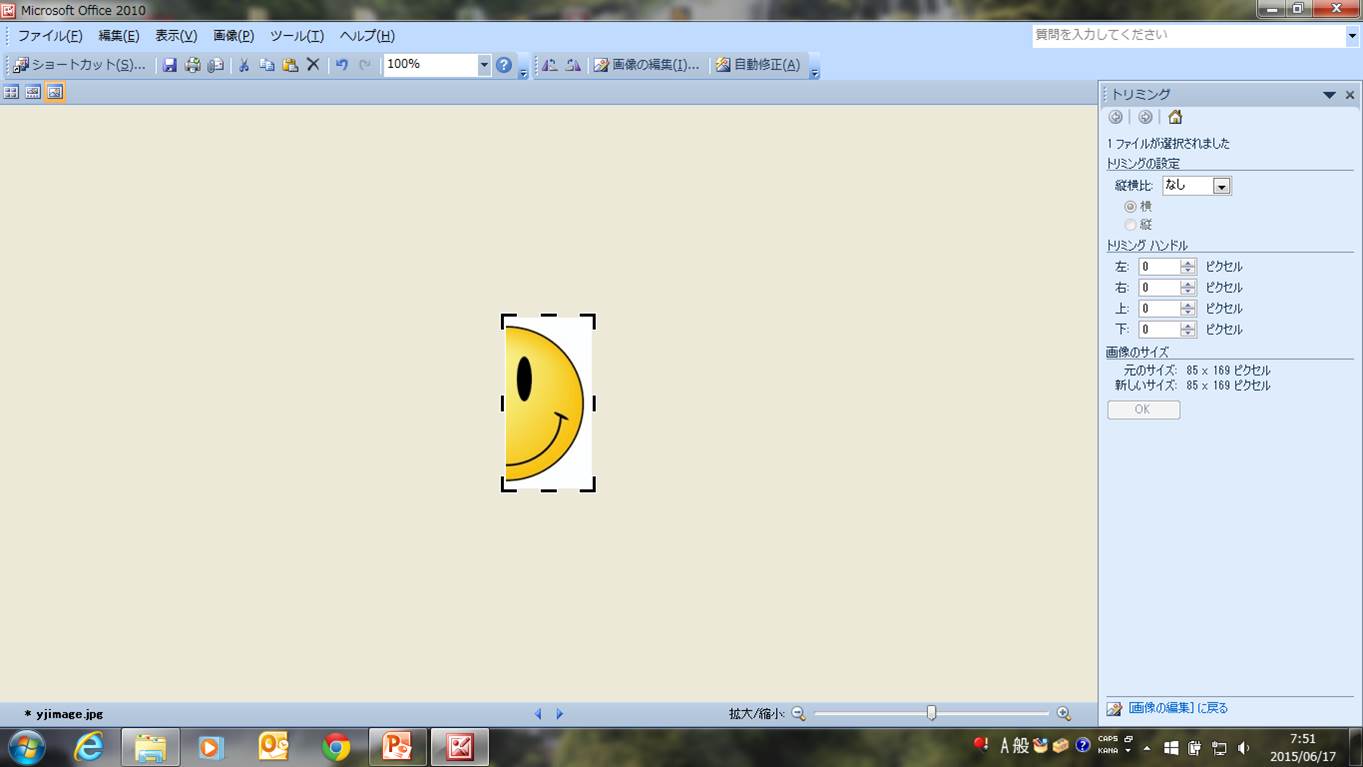This screenshot has height=767, width=1363.
Task: Go back in the トリミング task pane
Action: tap(1116, 117)
